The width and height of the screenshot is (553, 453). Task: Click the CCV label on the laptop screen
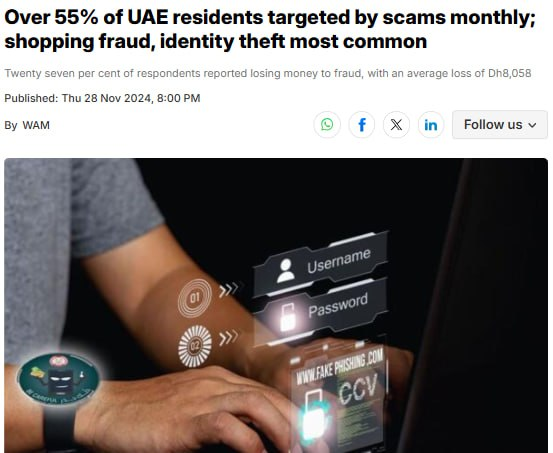pos(358,389)
